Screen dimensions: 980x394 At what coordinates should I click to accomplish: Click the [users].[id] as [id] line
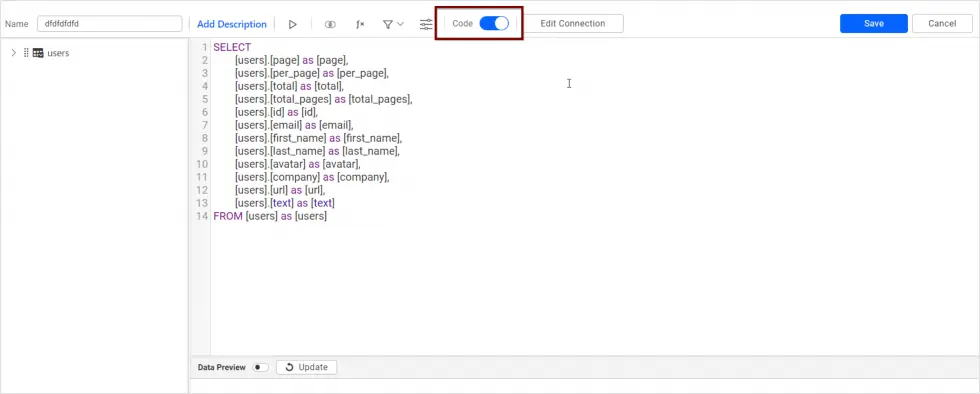277,113
